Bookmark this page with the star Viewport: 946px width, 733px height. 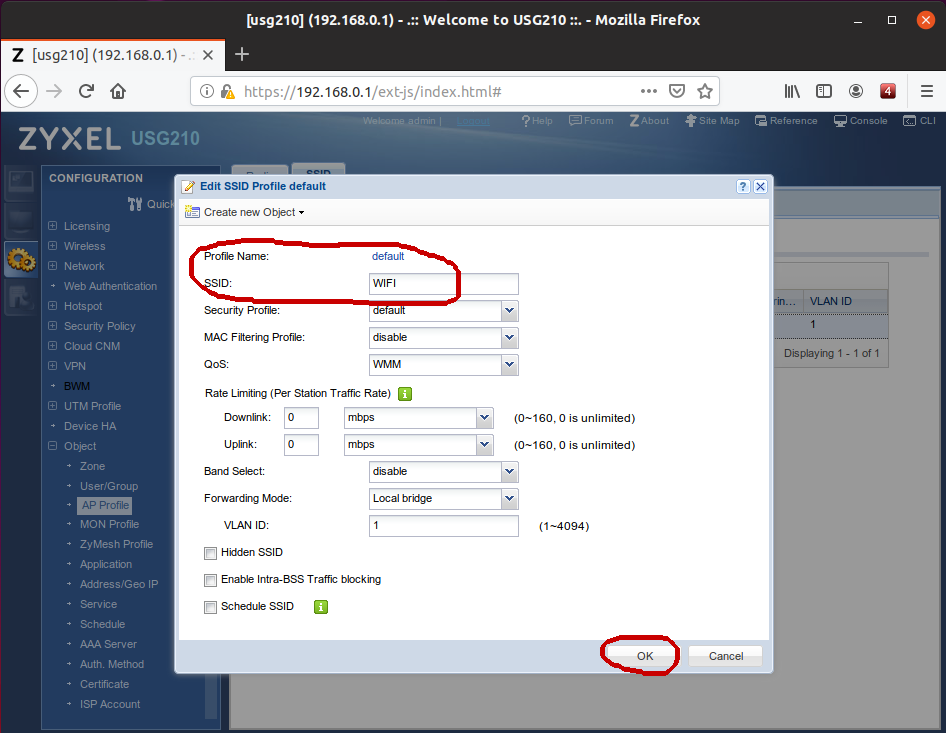click(705, 91)
